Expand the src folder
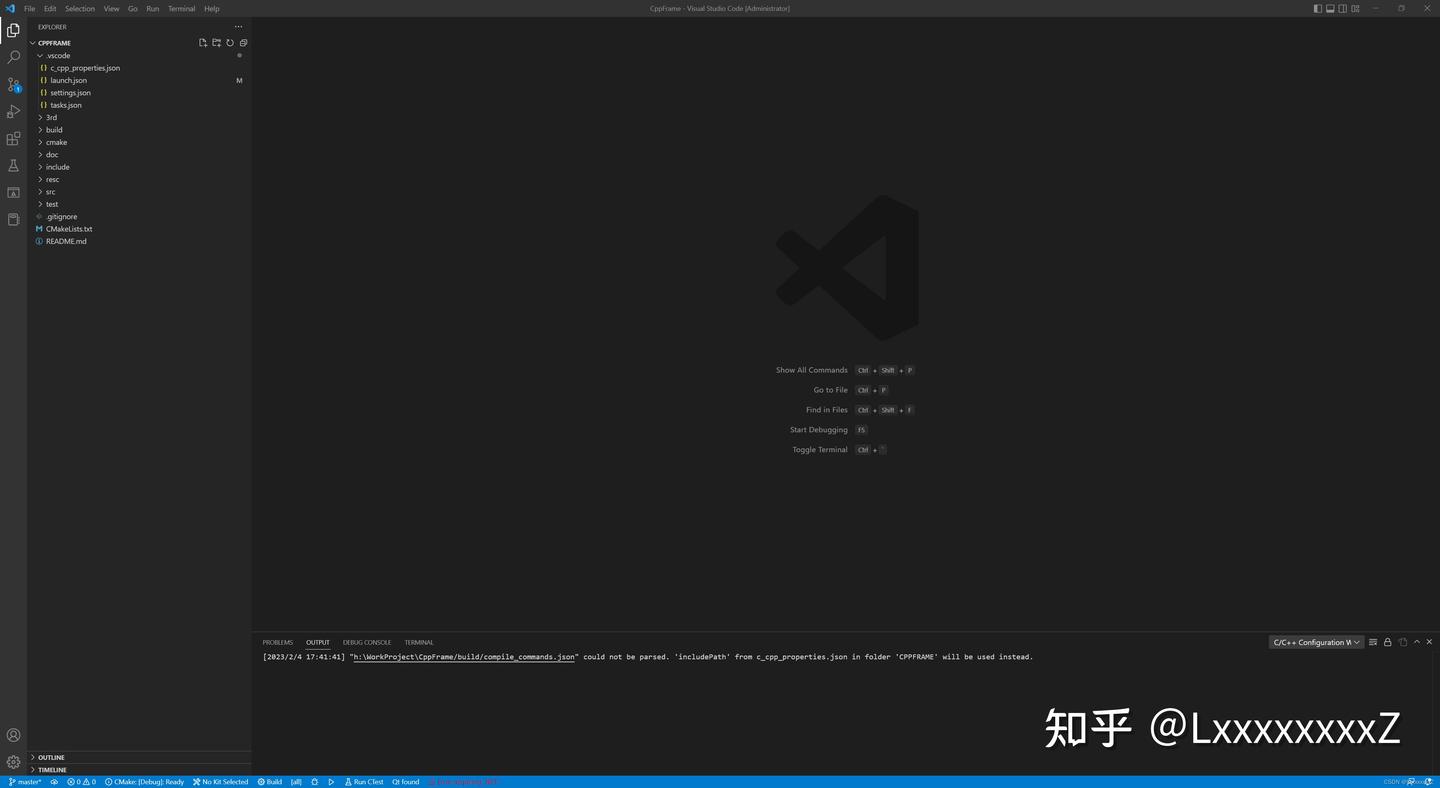Viewport: 1440px width, 788px height. tap(50, 191)
